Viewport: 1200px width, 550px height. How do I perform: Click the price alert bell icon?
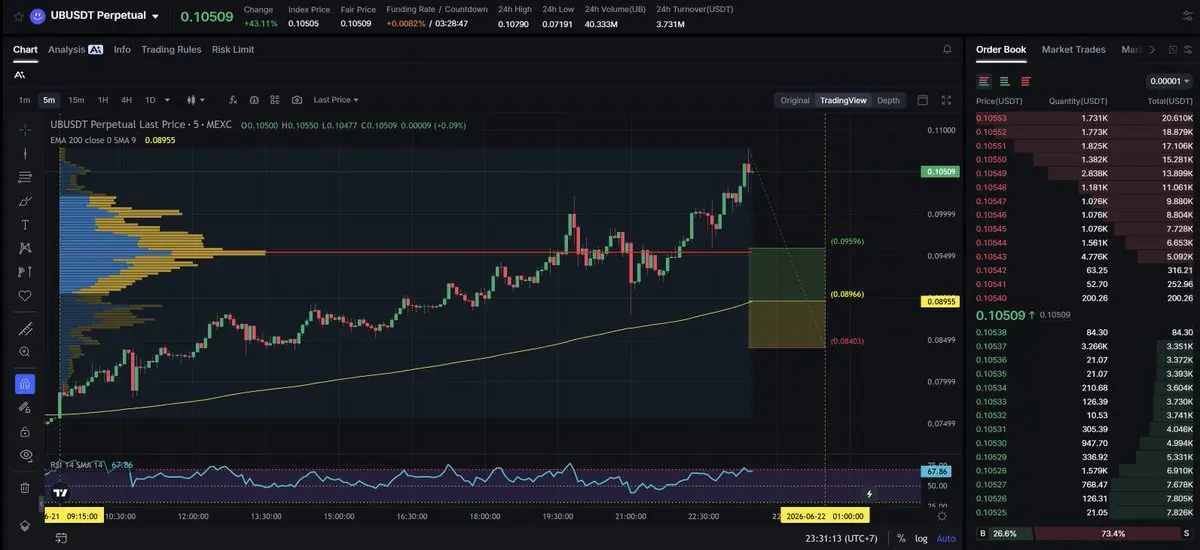click(x=947, y=49)
